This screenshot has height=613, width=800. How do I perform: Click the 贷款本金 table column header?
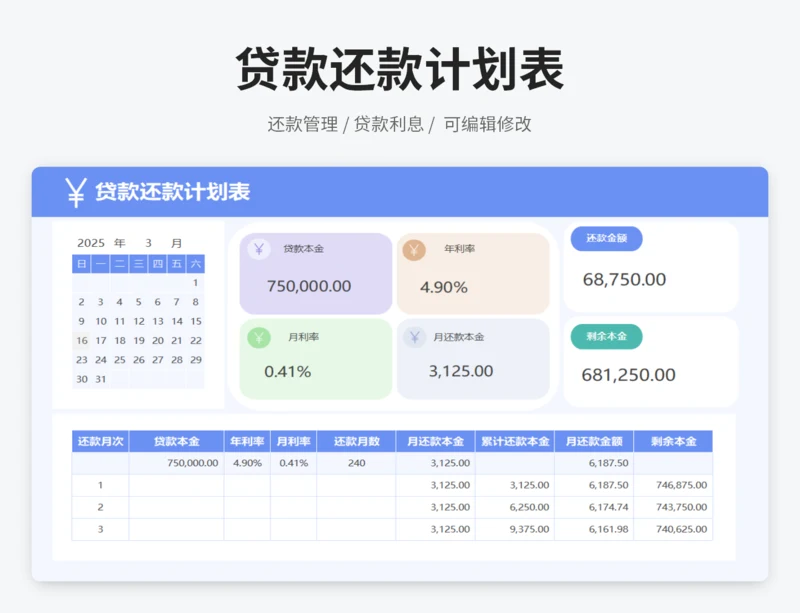point(177,442)
